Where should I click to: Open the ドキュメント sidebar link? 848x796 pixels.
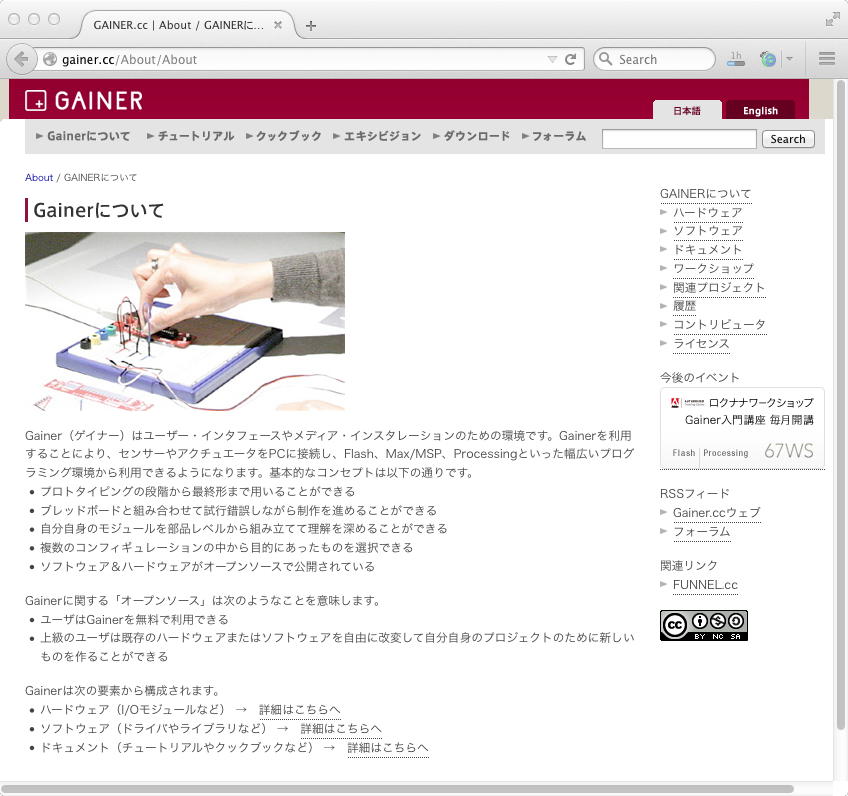coord(707,250)
